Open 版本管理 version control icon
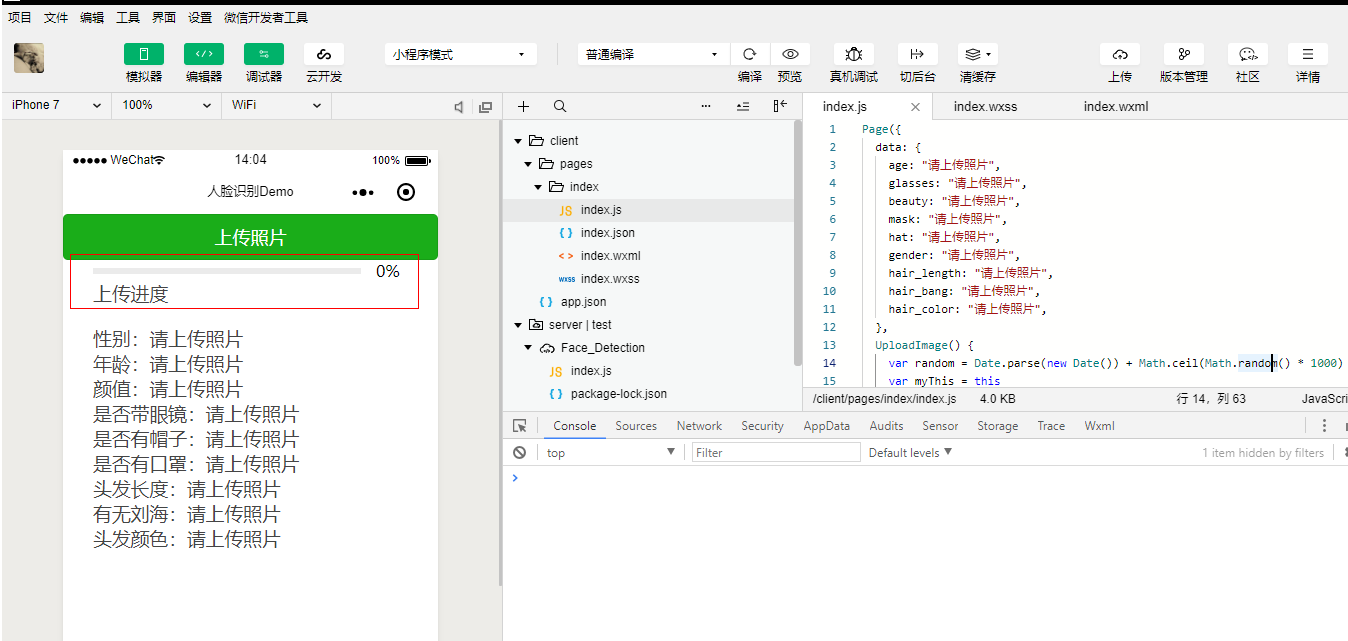The image size is (1348, 641). [1184, 54]
